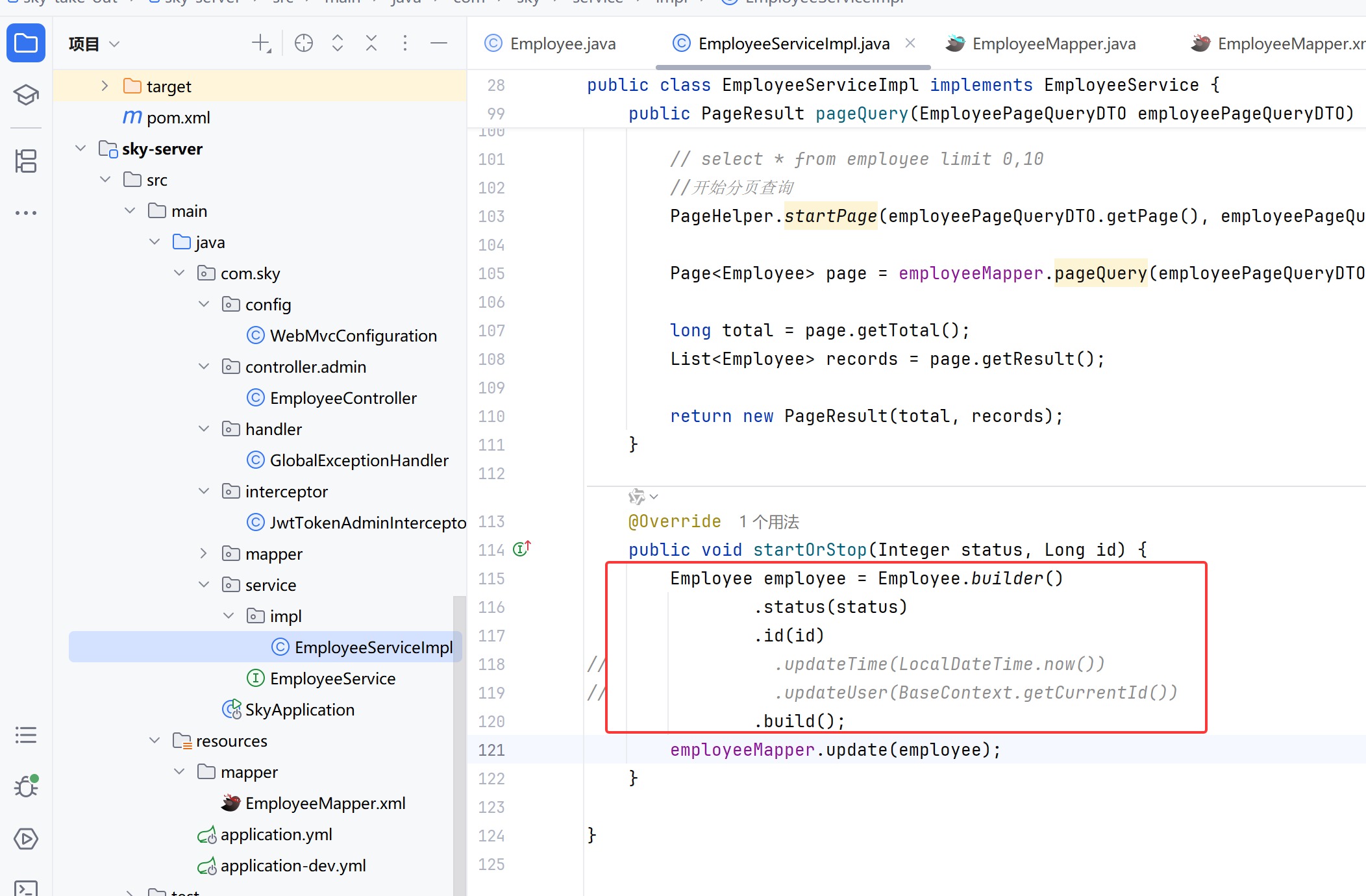Open the Services run tool icon
This screenshot has width=1366, height=896.
[26, 839]
